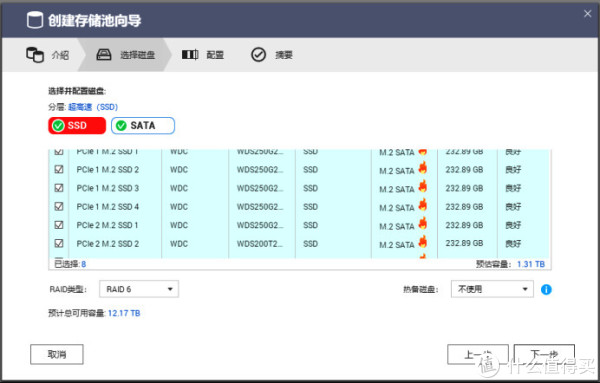Click flame icon in PCIe 1 M.2 SSD 3 row
Viewport: 600px width, 383px height.
[422, 186]
